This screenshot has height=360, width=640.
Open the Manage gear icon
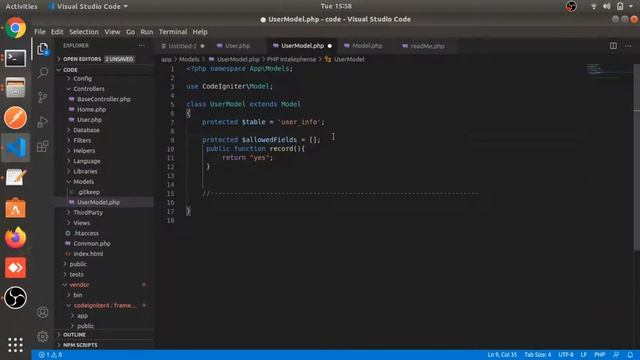click(42, 336)
